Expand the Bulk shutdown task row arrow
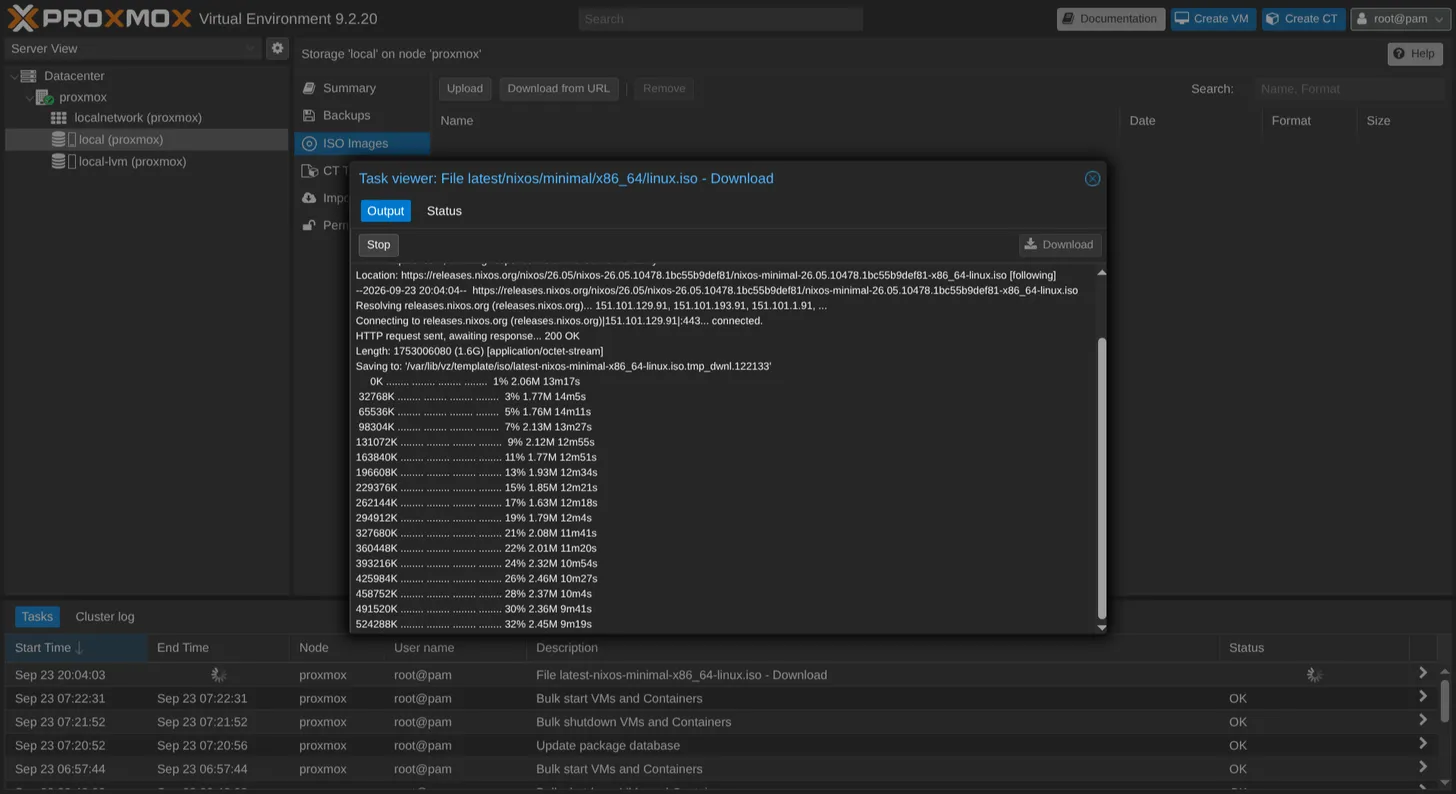This screenshot has width=1456, height=794. (1423, 720)
